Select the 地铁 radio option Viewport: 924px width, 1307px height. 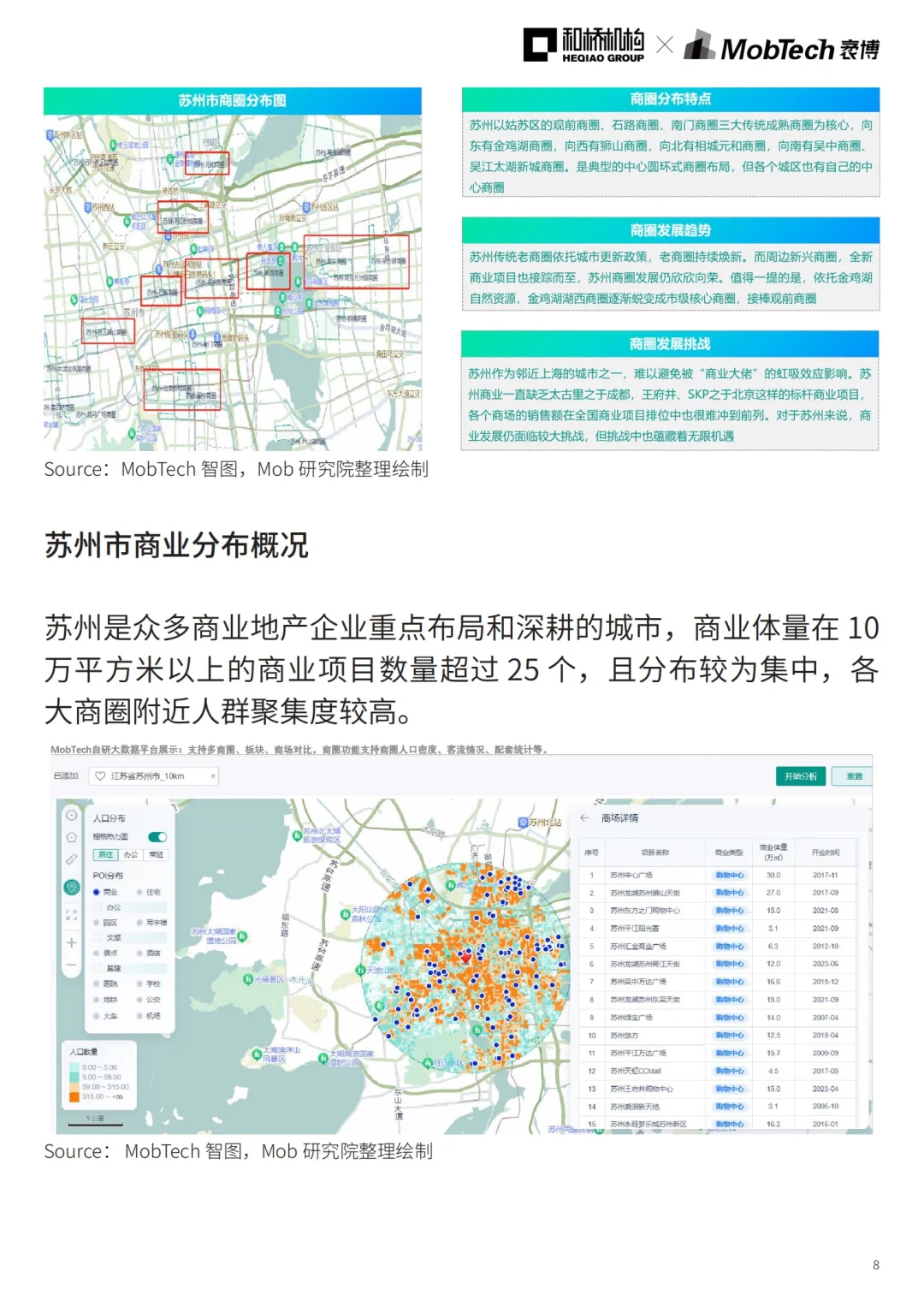pos(97,1000)
